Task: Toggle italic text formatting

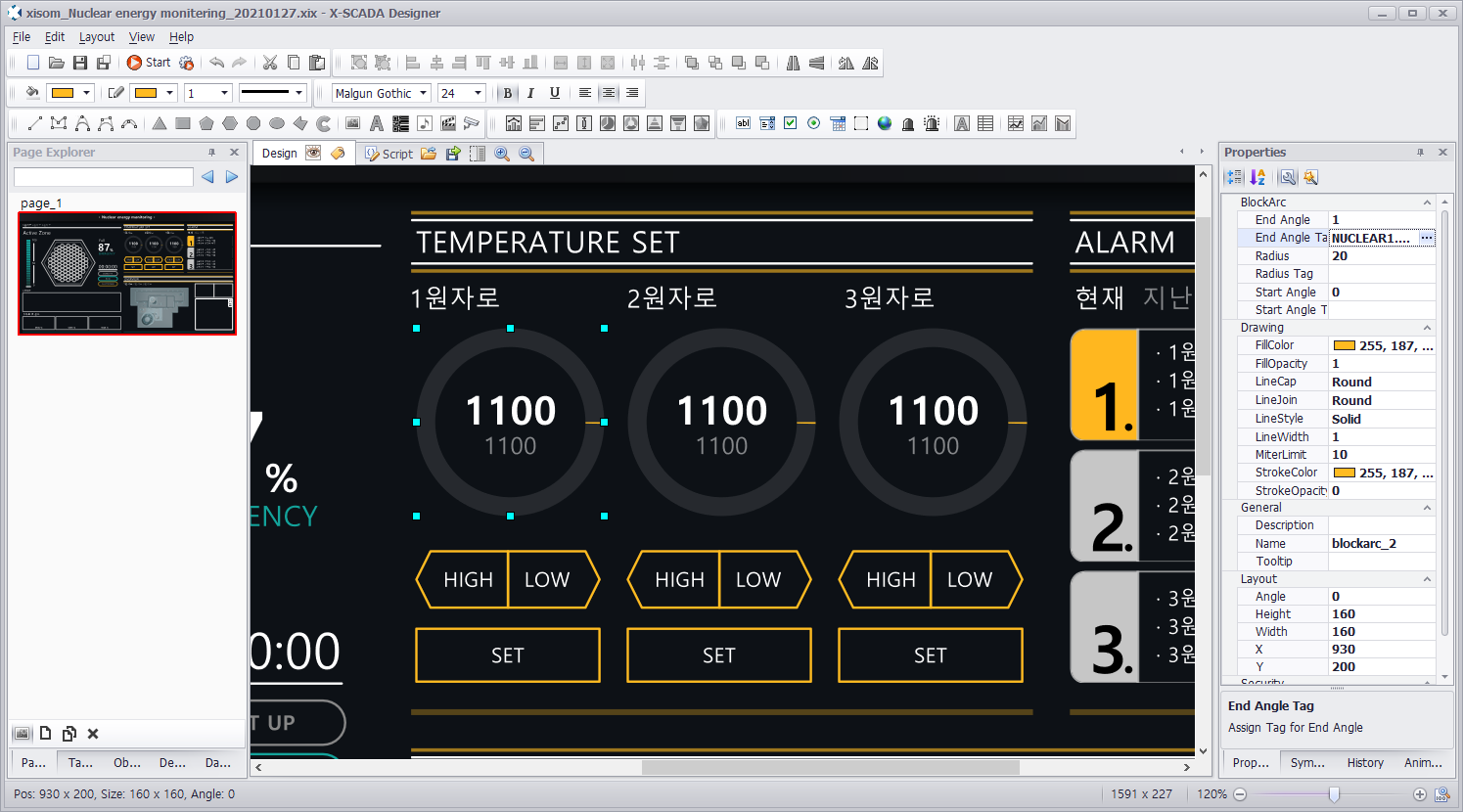Action: click(530, 93)
